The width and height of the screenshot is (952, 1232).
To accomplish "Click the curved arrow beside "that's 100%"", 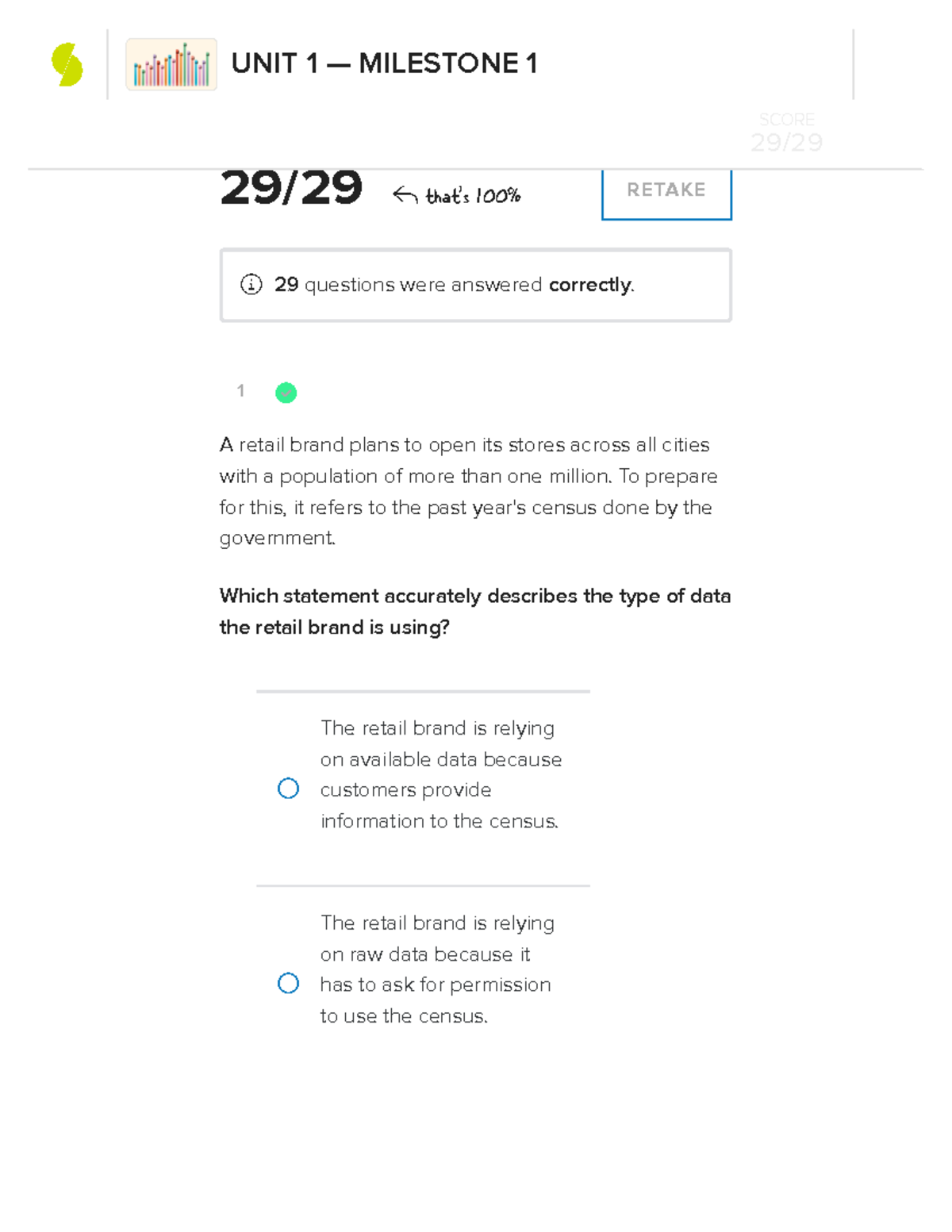I will pyautogui.click(x=405, y=193).
